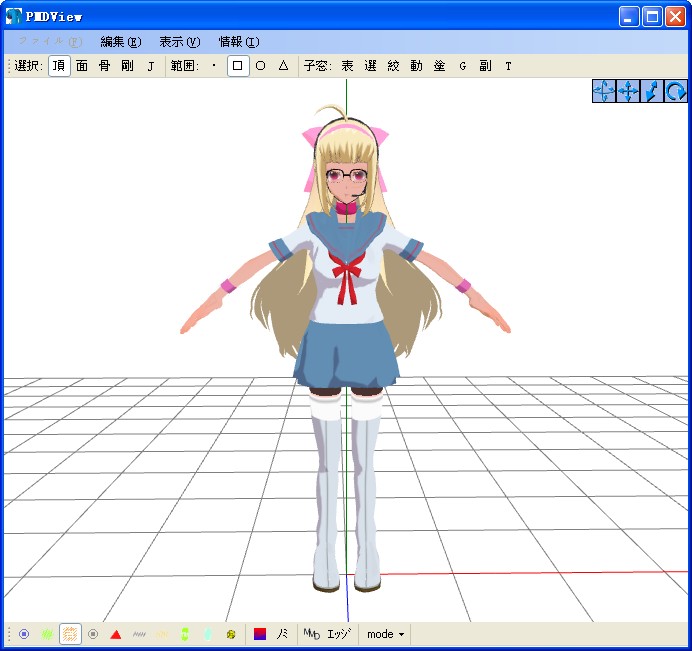This screenshot has height=651, width=692.
Task: Open the 編集 (E) edit menu
Action: tap(121, 42)
